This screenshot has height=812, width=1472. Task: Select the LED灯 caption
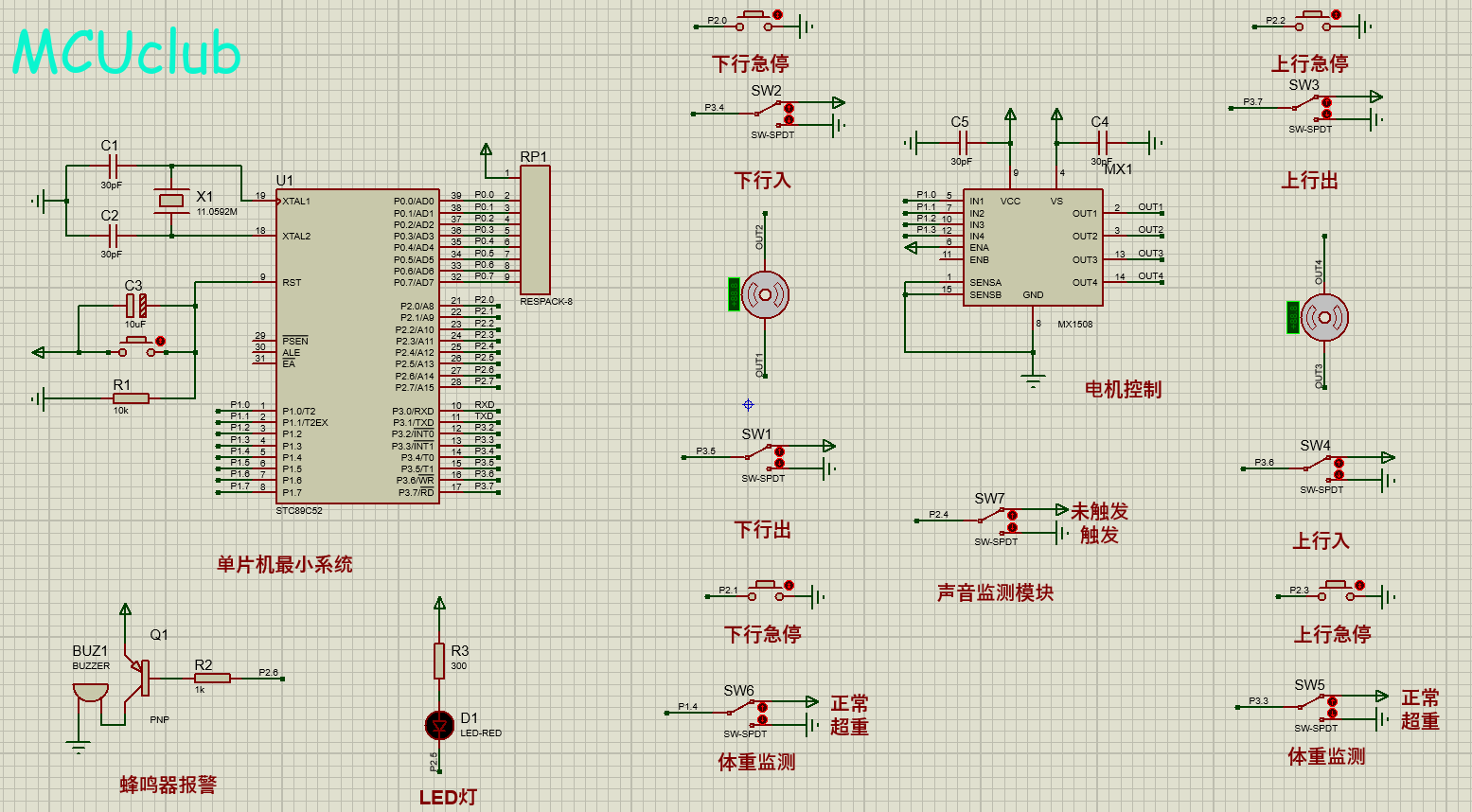coord(448,797)
